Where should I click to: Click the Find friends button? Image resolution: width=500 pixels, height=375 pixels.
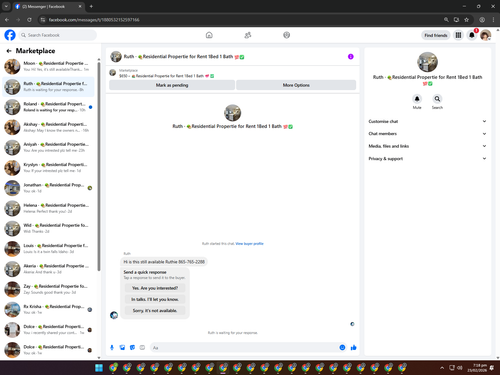tap(436, 35)
